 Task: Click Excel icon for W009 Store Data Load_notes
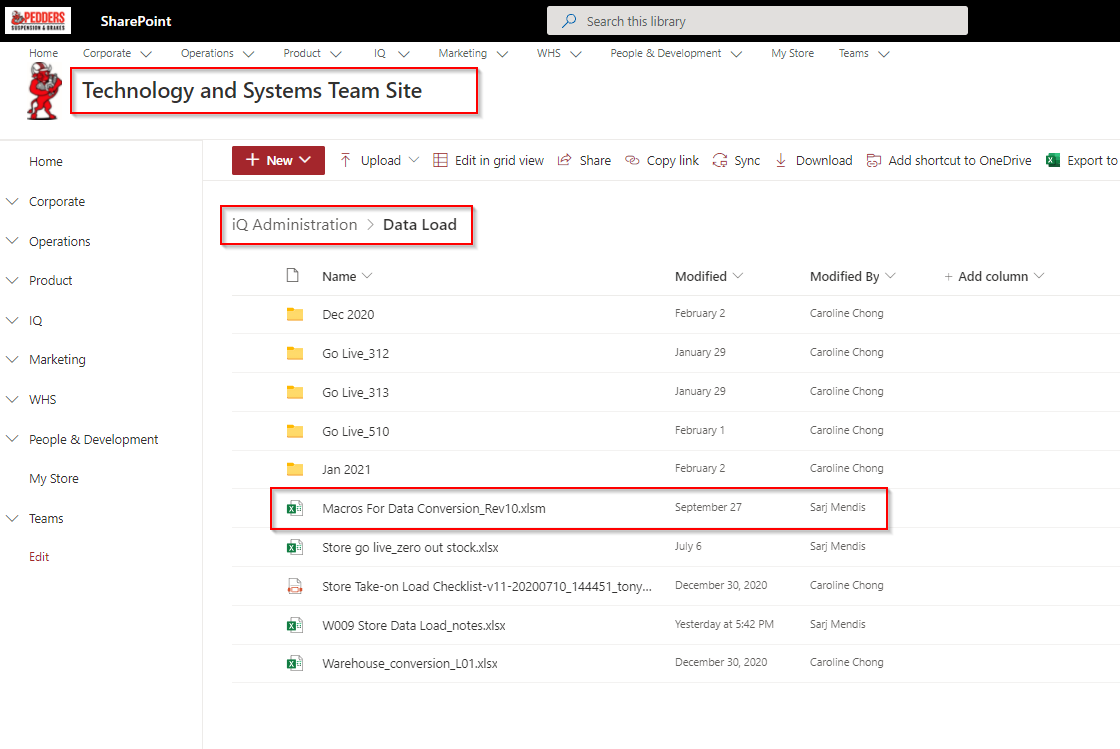pyautogui.click(x=294, y=625)
